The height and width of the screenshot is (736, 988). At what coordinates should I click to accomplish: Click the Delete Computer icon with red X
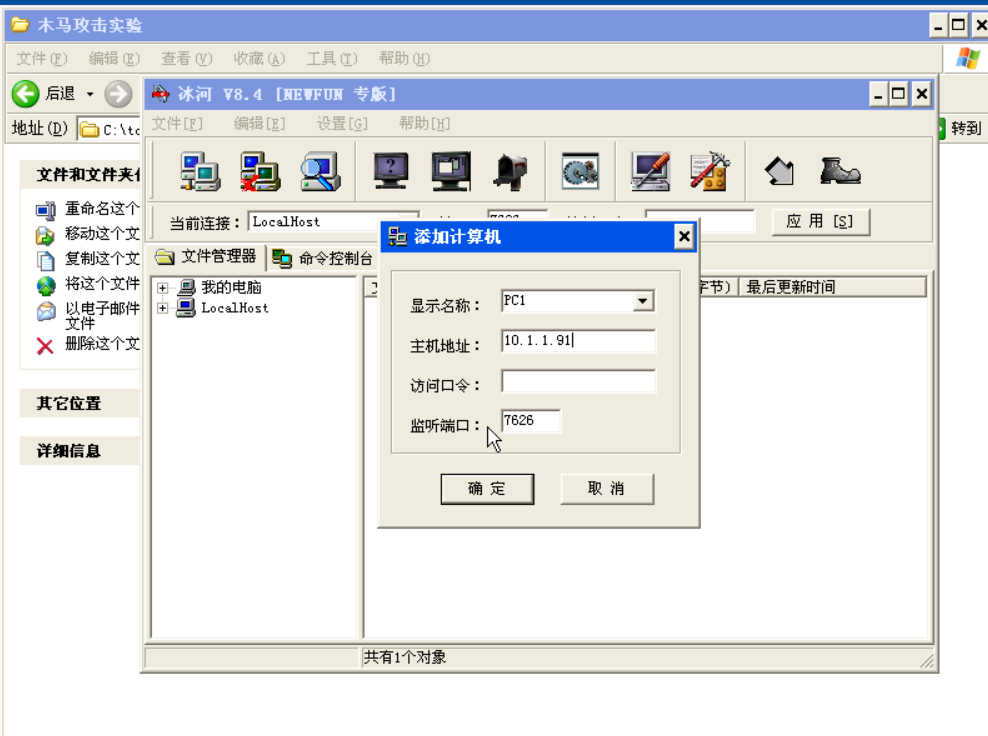[x=260, y=171]
